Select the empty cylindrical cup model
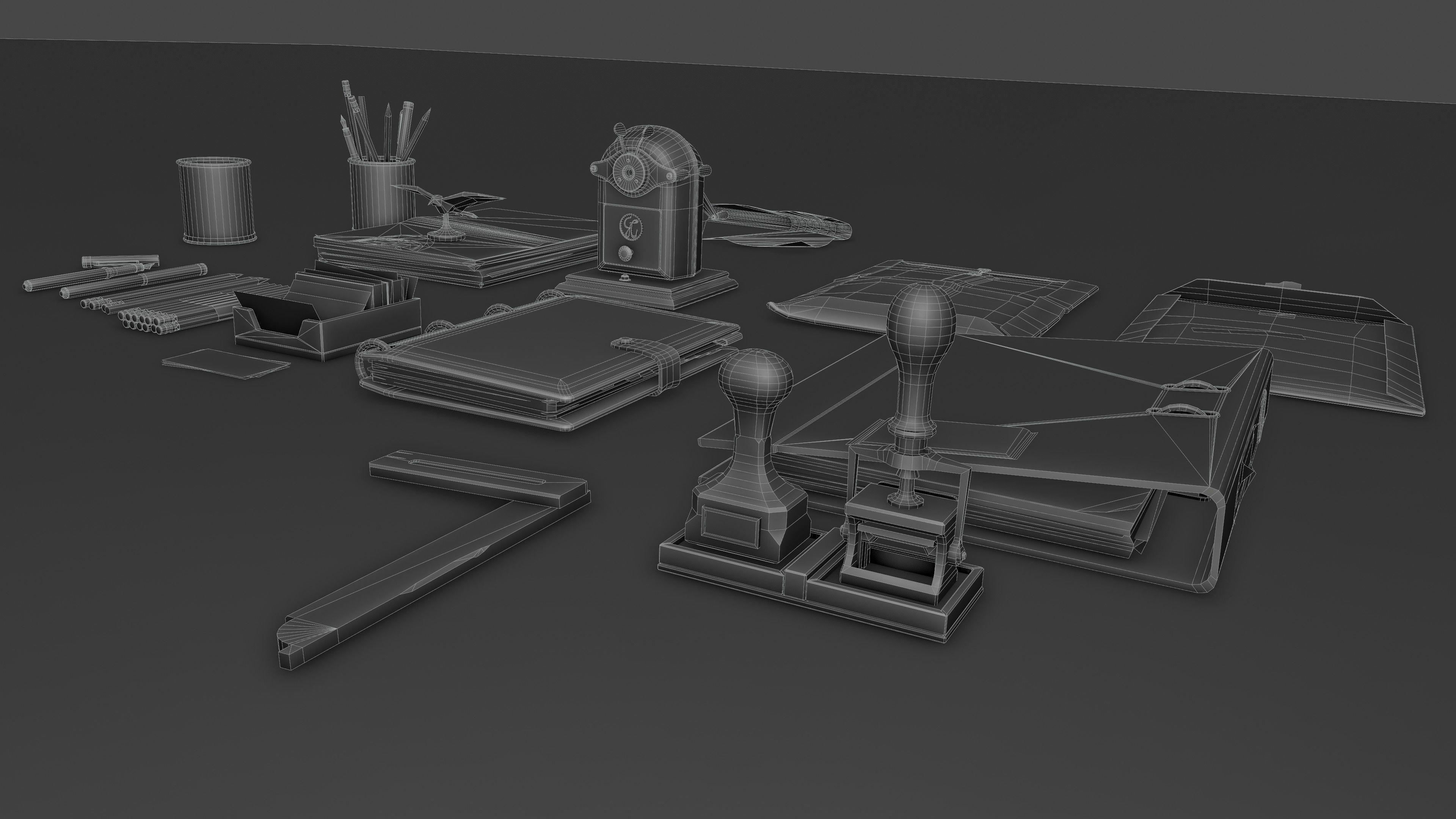Image resolution: width=1456 pixels, height=819 pixels. tap(217, 201)
